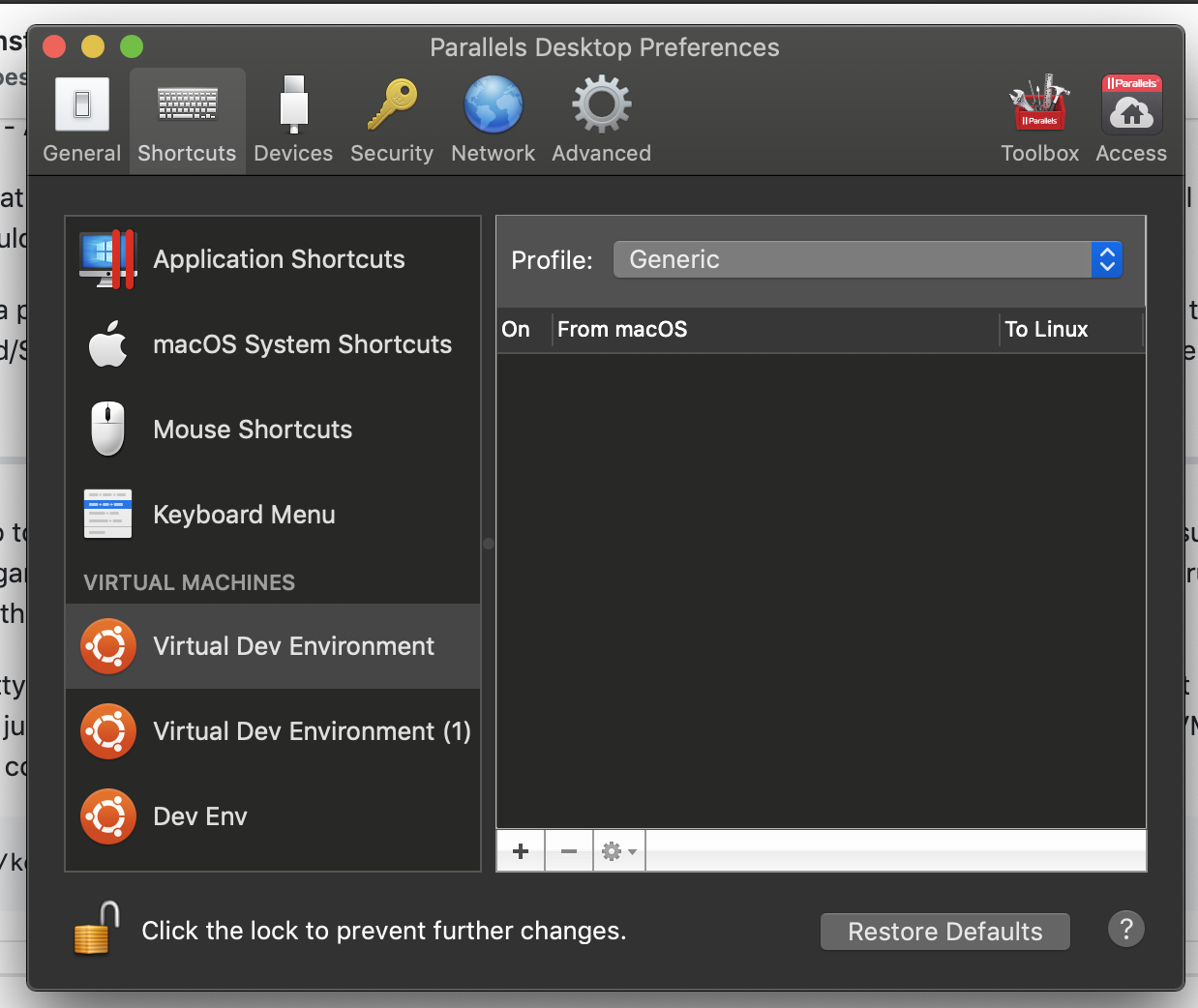1198x1008 pixels.
Task: Open the Profile Generic dropdown
Action: (868, 259)
